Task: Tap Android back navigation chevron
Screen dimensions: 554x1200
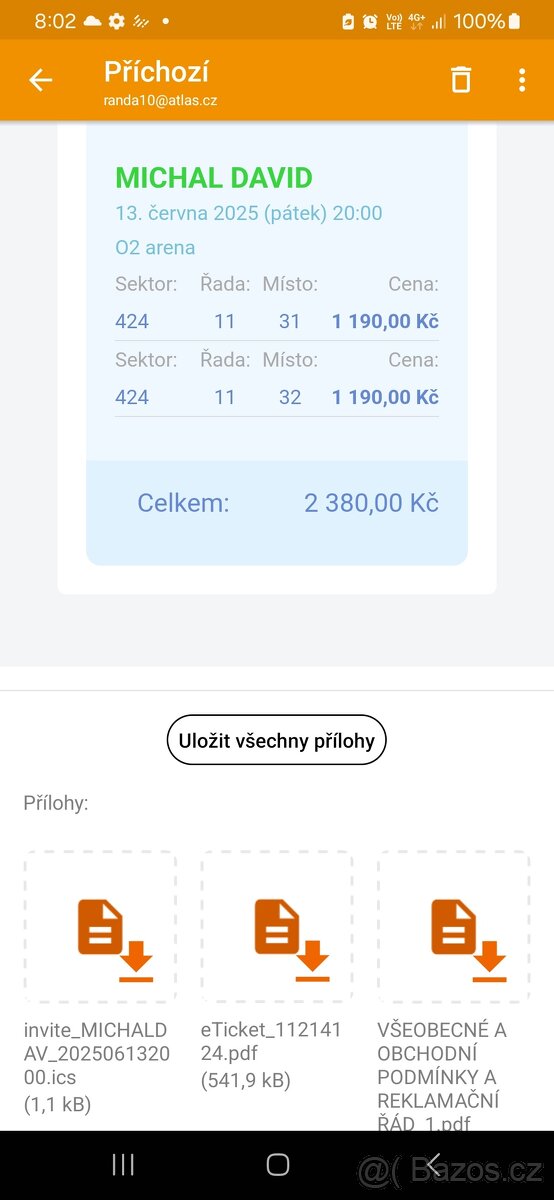Action: 433,1164
